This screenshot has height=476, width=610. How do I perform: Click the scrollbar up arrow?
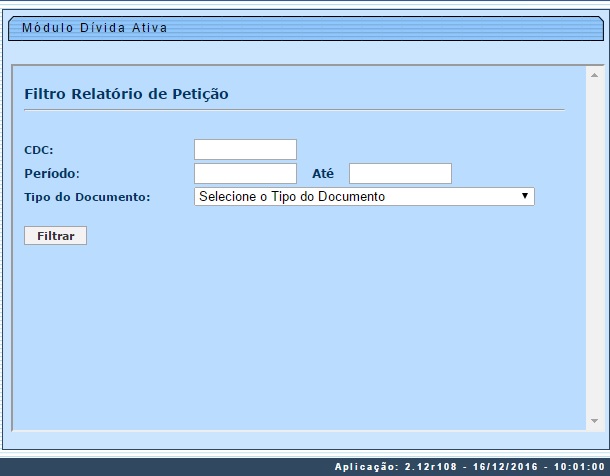pos(592,74)
